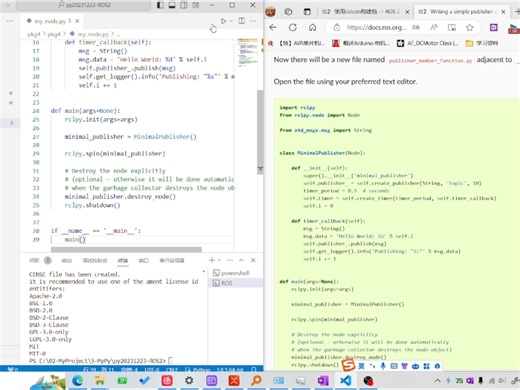Open the terminal panel ellipsis menu
Viewport: 520px width, 390px height.
pyautogui.click(x=230, y=260)
